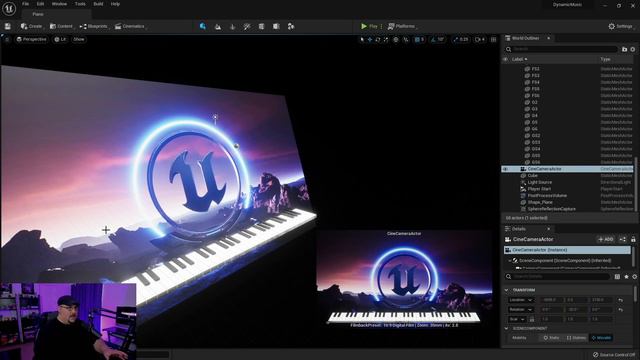Open World Outliner settings gear
This screenshot has width=640, height=360.
(633, 49)
